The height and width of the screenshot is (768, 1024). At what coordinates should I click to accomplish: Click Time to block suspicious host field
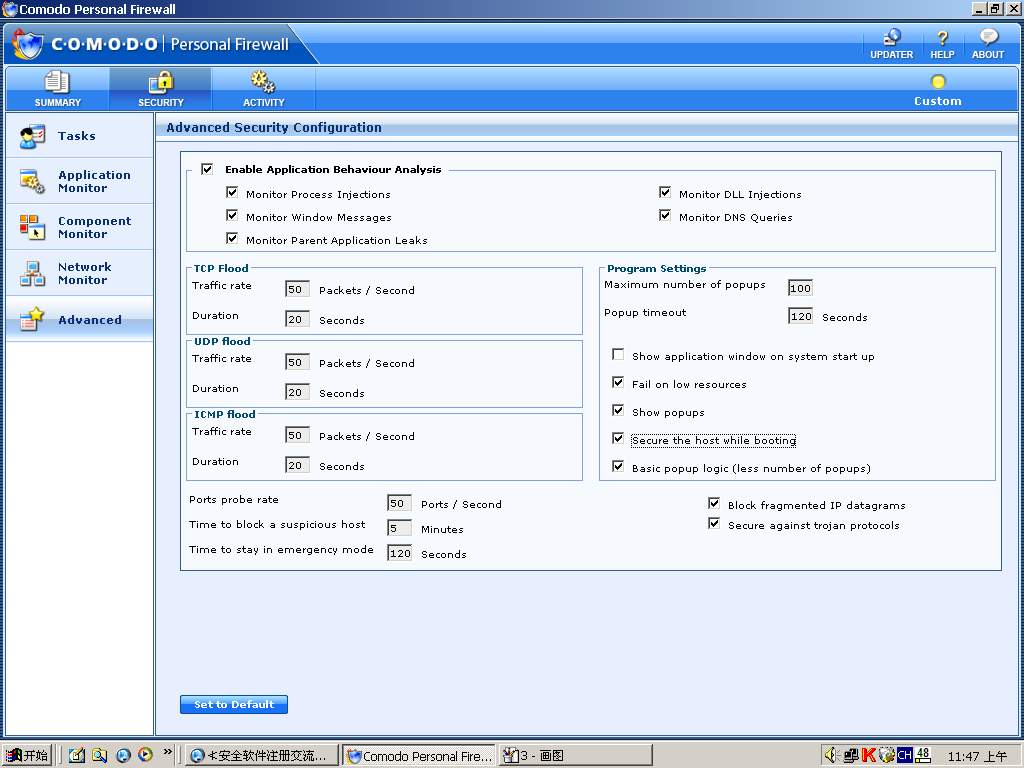pos(399,528)
